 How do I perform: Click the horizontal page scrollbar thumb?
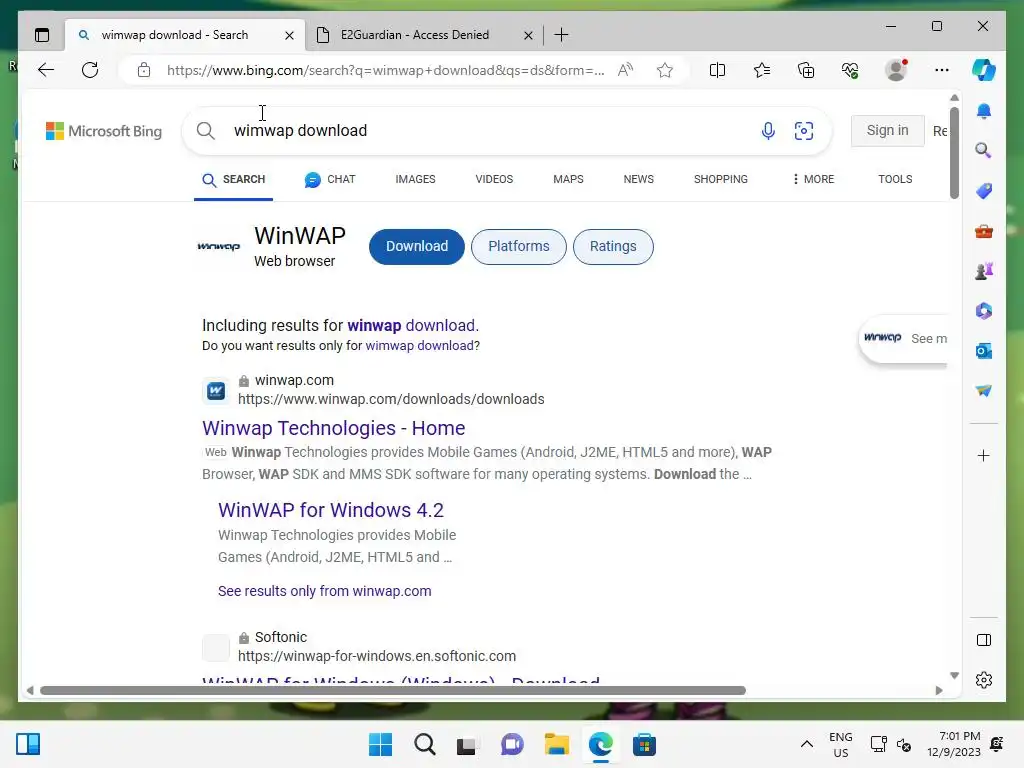pyautogui.click(x=392, y=690)
